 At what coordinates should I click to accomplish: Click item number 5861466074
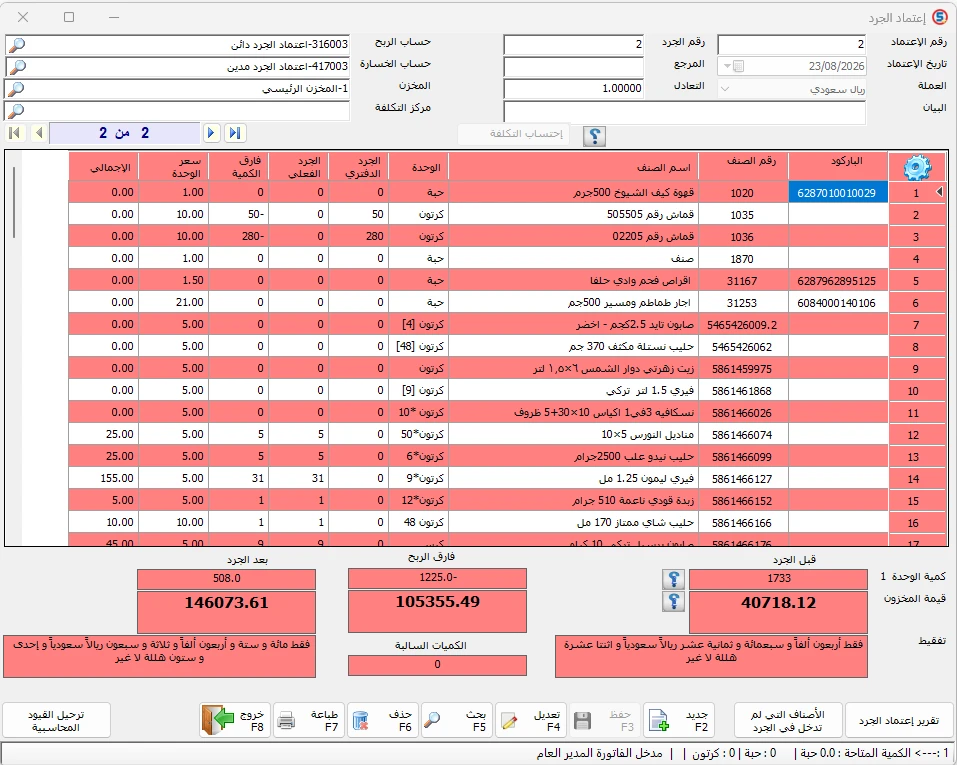pyautogui.click(x=742, y=435)
